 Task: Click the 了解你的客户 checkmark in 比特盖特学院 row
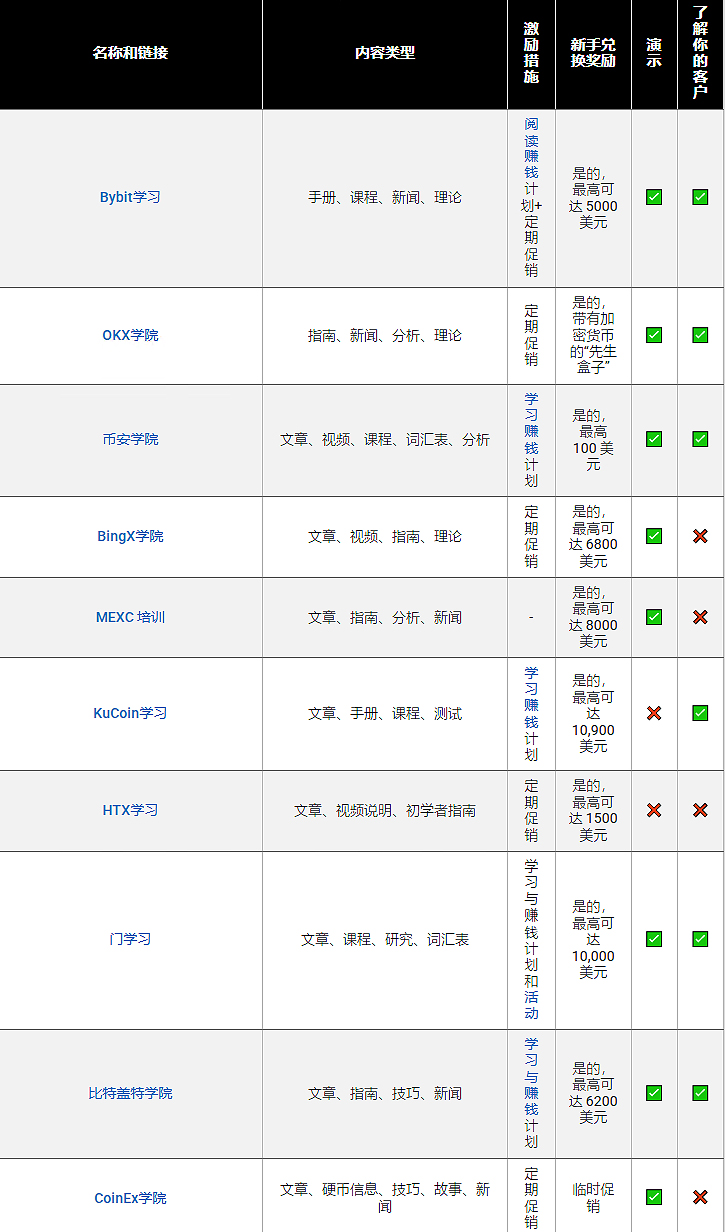click(x=700, y=1093)
